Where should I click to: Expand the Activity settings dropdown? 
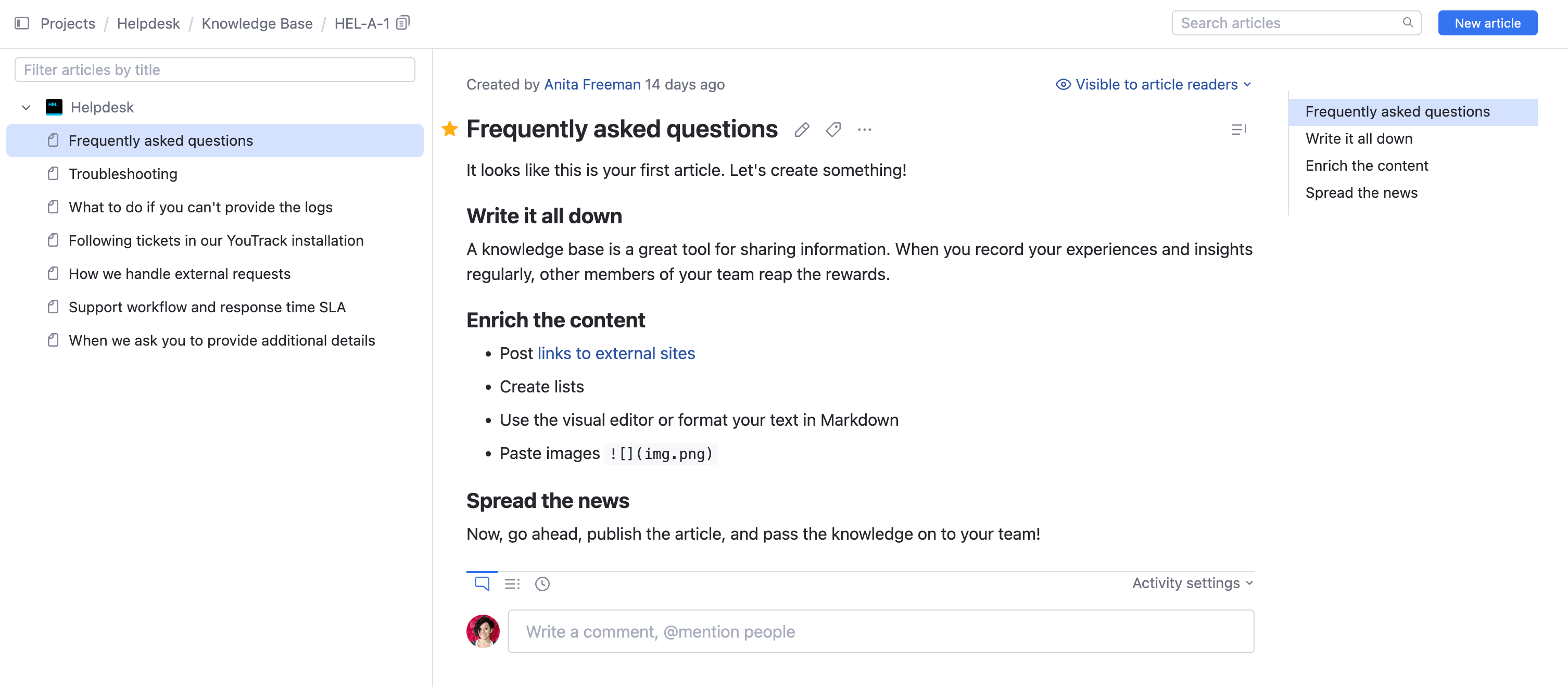(1191, 582)
